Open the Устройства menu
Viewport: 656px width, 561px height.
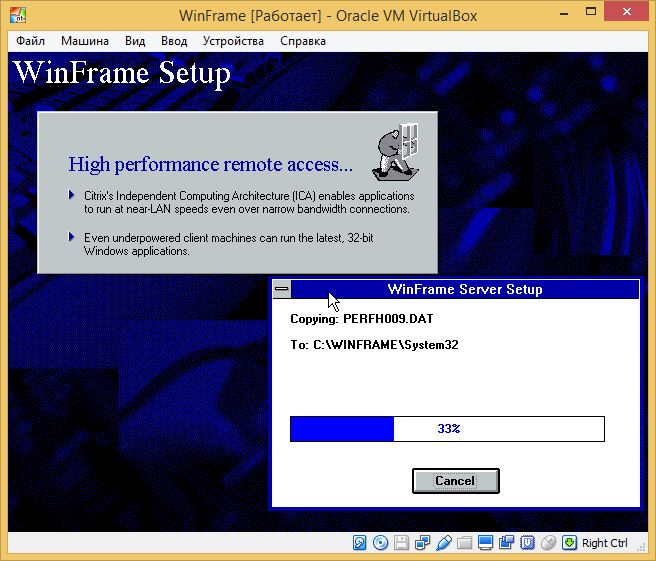233,41
